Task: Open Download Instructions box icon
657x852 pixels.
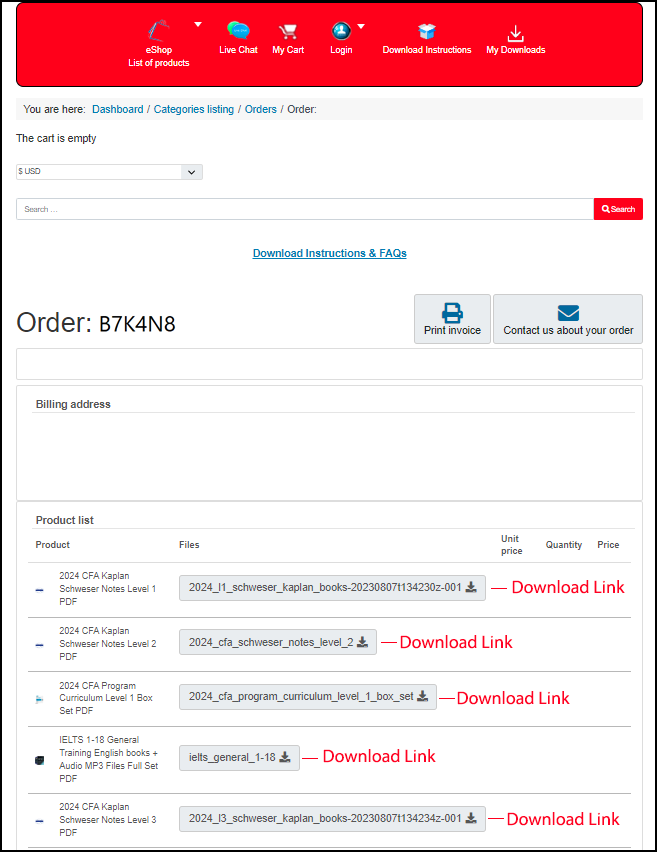Action: (x=427, y=31)
